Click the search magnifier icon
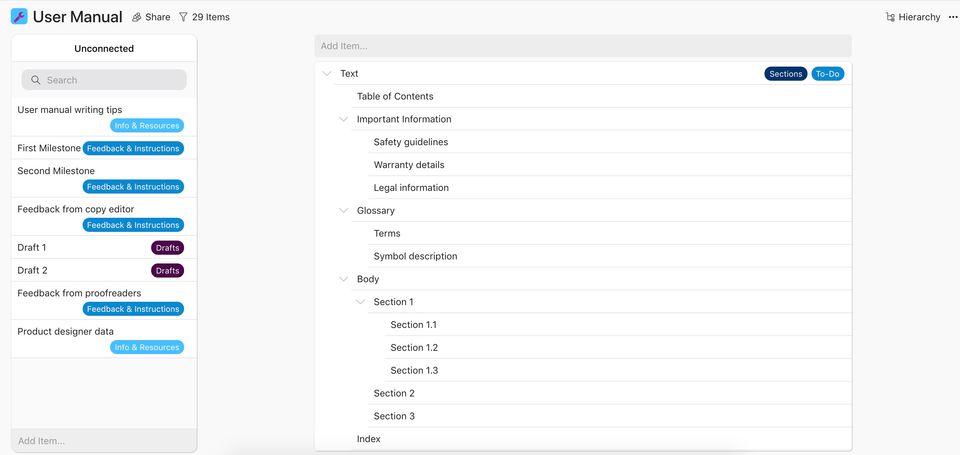This screenshot has width=960, height=455. coord(36,80)
